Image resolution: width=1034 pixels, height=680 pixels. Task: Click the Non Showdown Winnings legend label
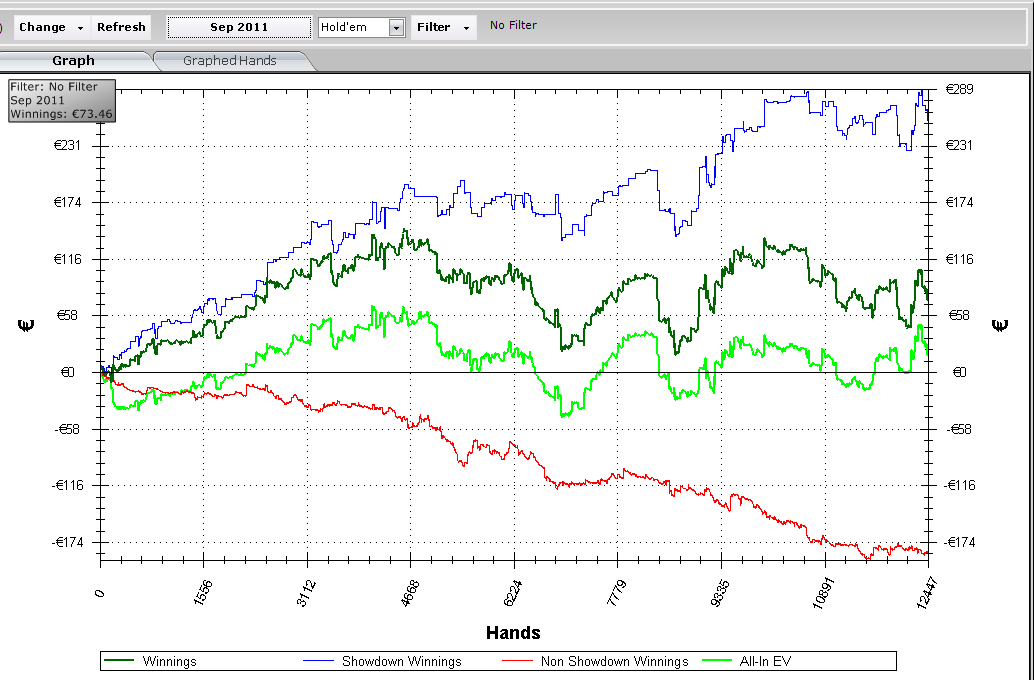[x=614, y=661]
